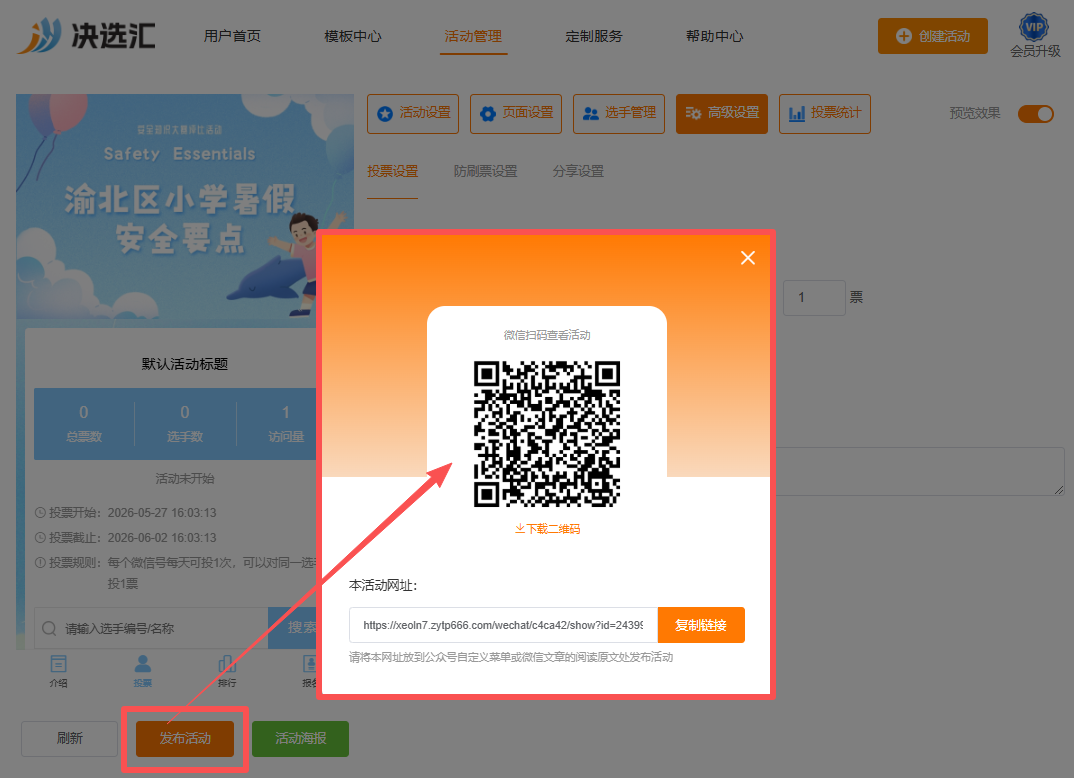
Task: Click the activity QR code image
Action: tap(547, 434)
